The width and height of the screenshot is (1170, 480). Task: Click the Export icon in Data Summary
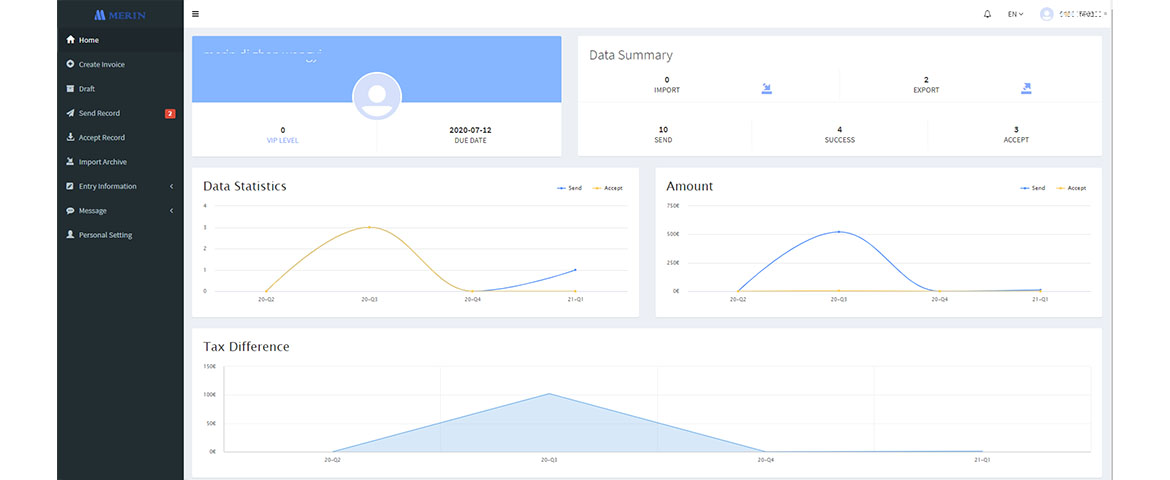1025,88
